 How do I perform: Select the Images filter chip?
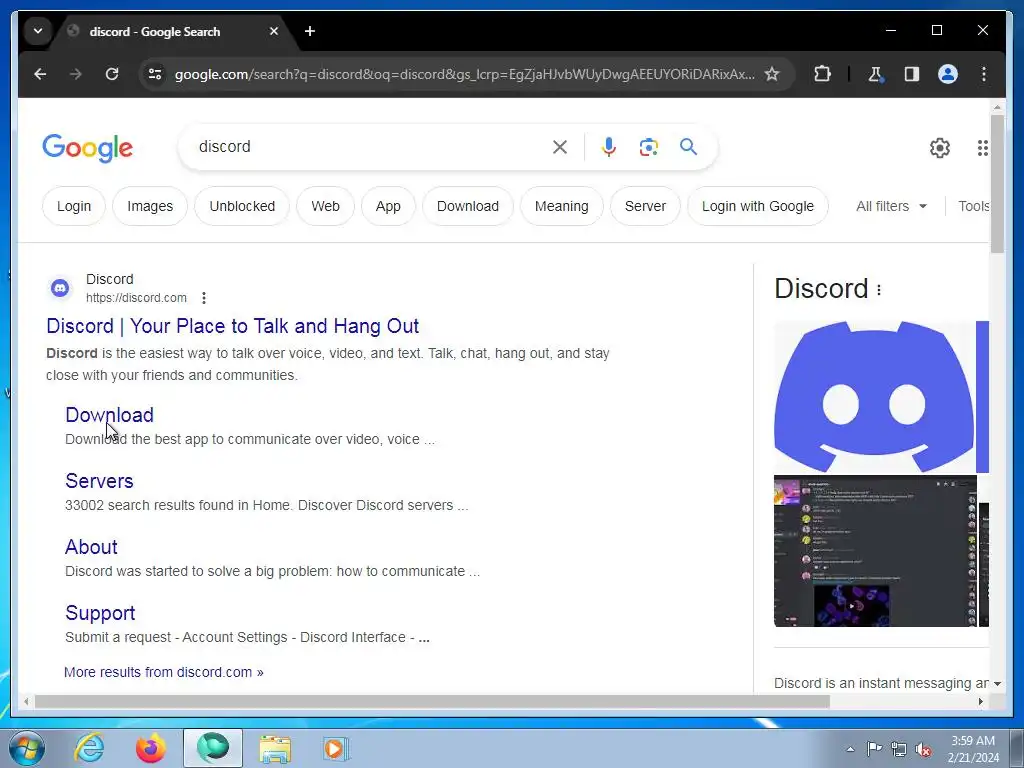point(150,206)
